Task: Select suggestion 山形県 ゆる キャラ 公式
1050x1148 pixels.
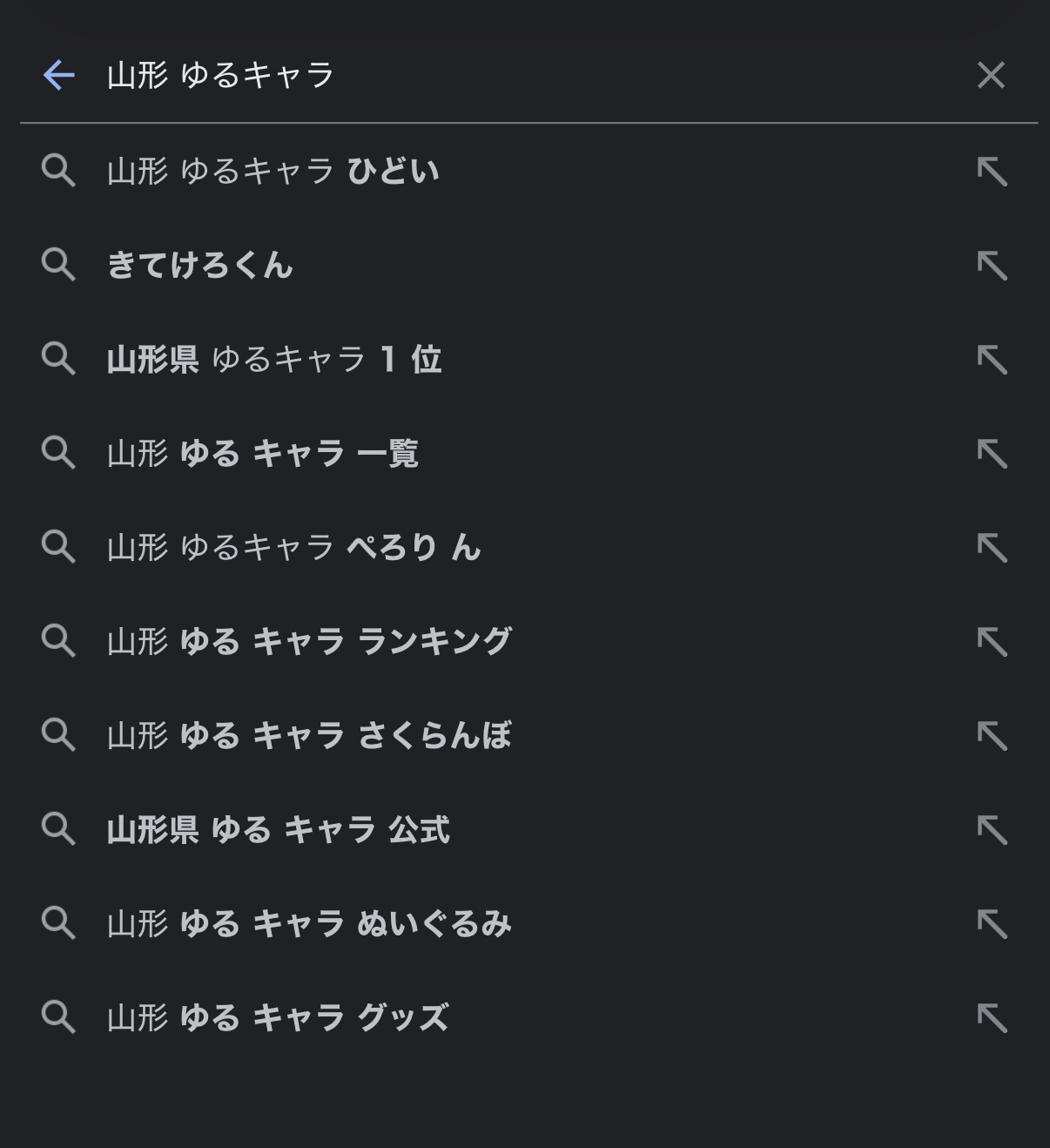Action: pos(279,829)
